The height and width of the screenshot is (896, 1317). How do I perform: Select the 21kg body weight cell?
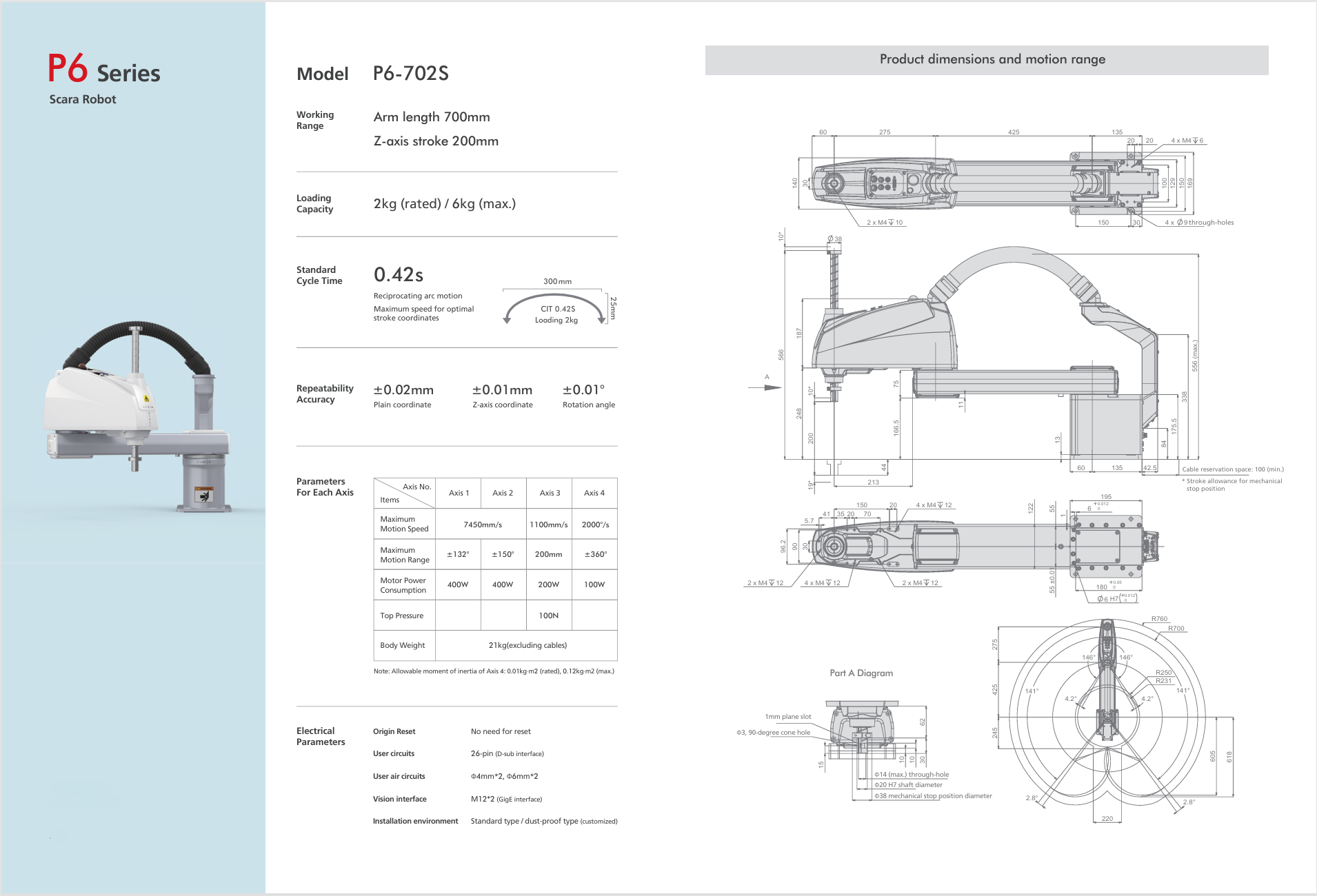[527, 645]
